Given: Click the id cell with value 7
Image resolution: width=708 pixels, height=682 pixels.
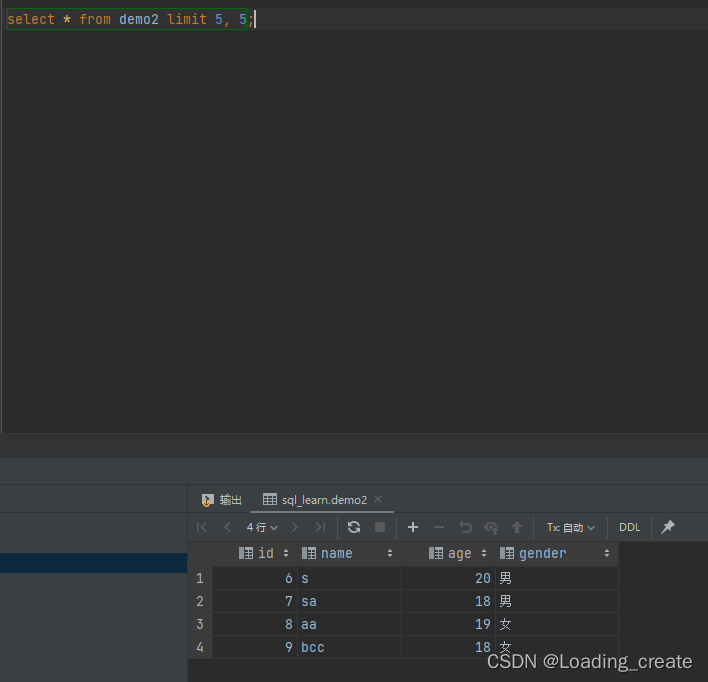Looking at the screenshot, I should click(255, 601).
